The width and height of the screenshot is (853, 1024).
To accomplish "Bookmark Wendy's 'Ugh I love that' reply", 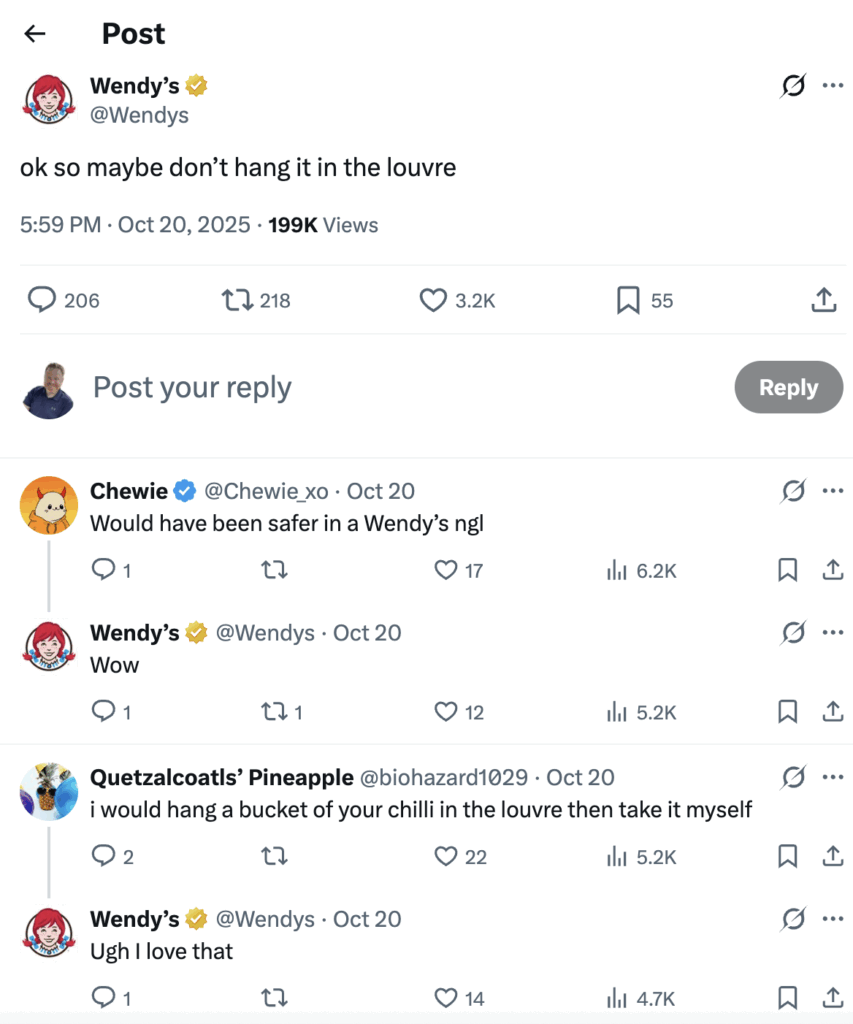I will 788,998.
